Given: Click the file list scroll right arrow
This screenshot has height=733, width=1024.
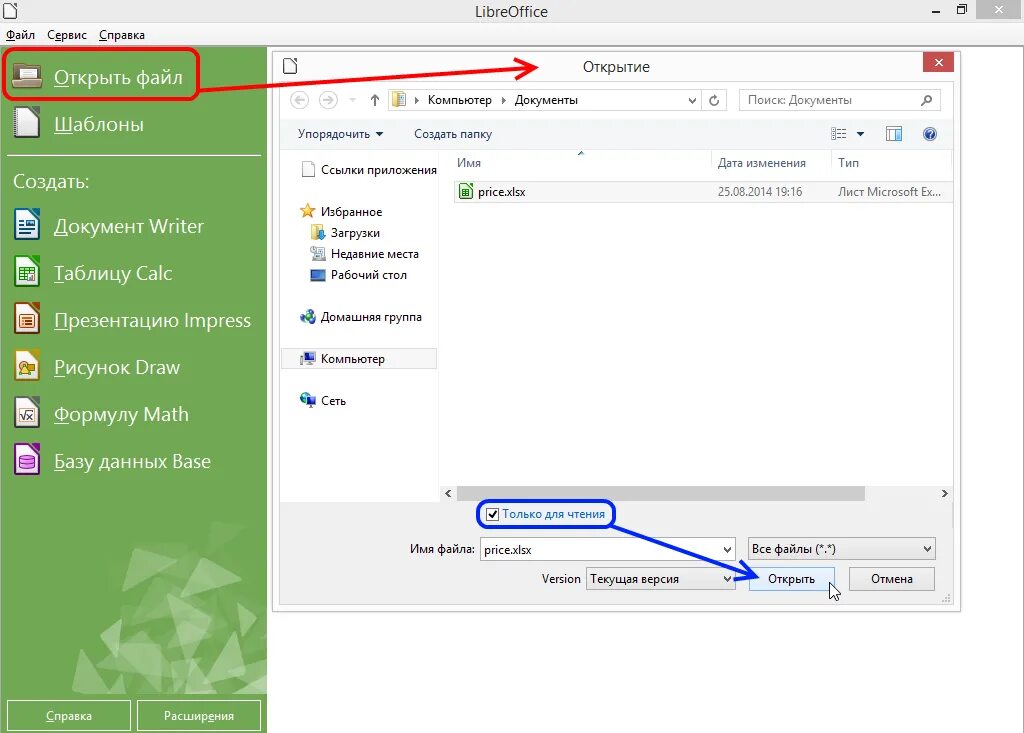Looking at the screenshot, I should pos(944,493).
